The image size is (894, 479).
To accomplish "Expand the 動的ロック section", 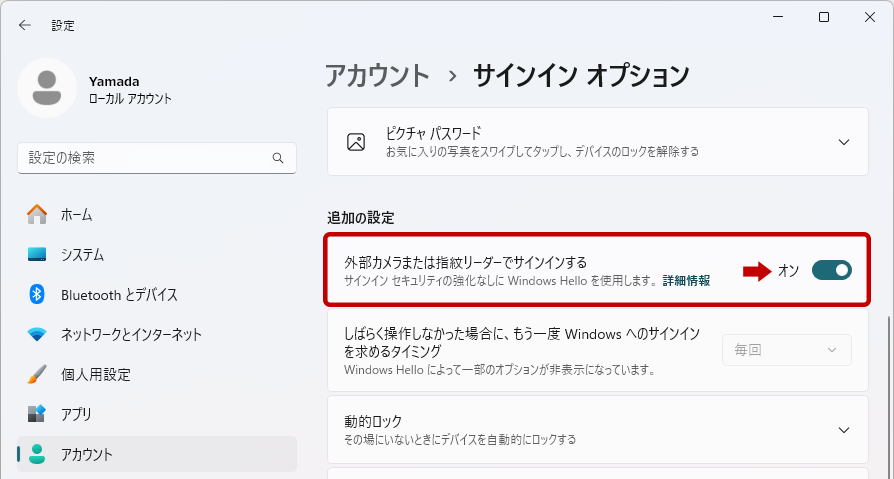I will click(843, 430).
